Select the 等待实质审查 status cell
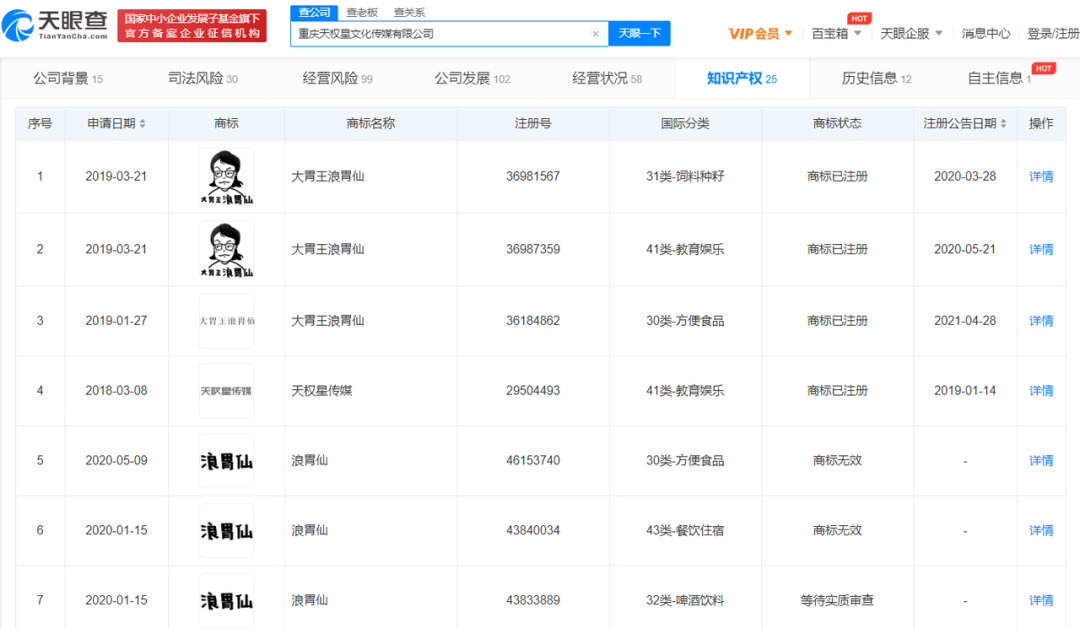Screen dimensions: 1080x629 pyautogui.click(x=837, y=601)
